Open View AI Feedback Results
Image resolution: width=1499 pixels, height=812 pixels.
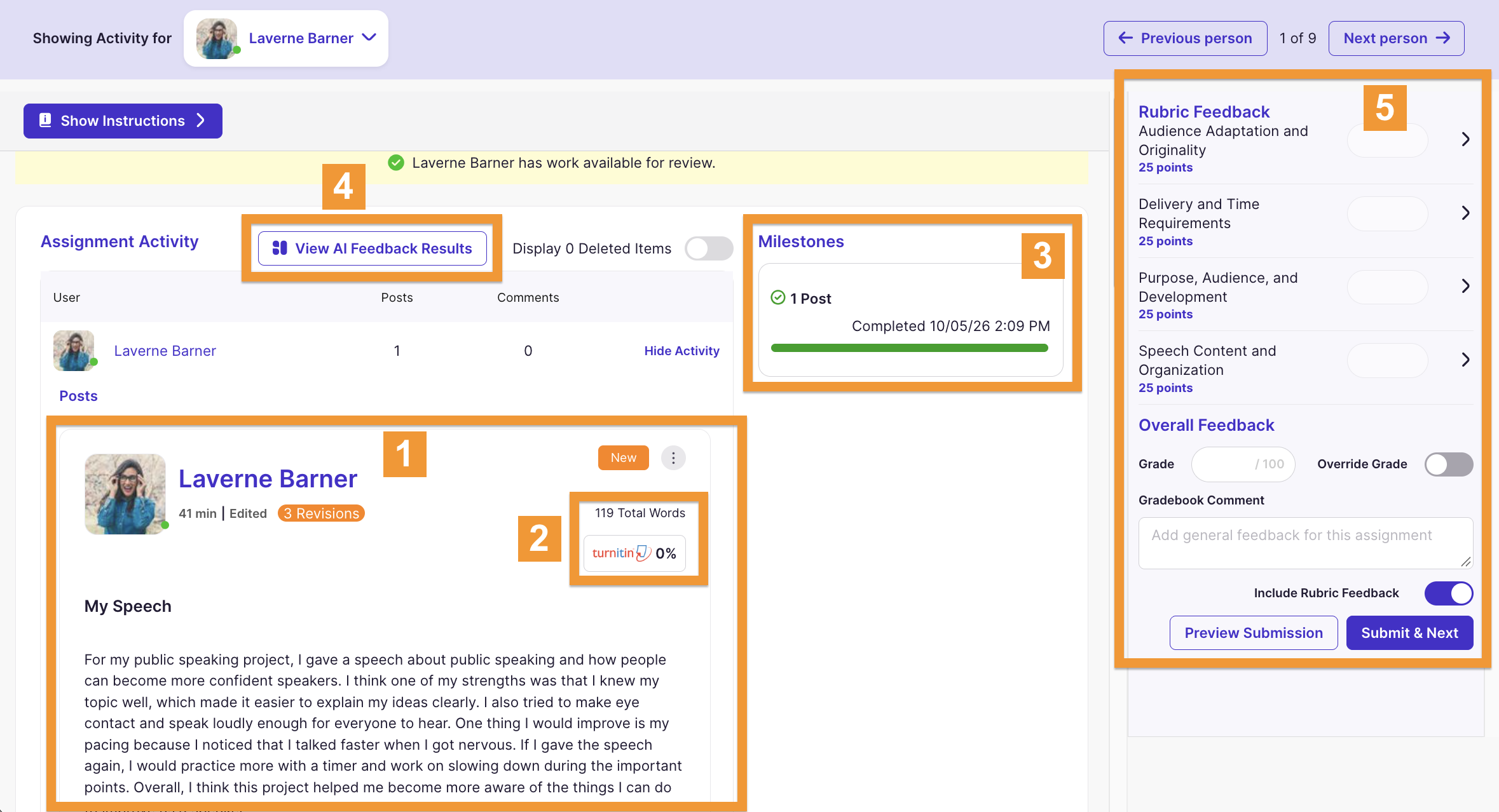(373, 248)
